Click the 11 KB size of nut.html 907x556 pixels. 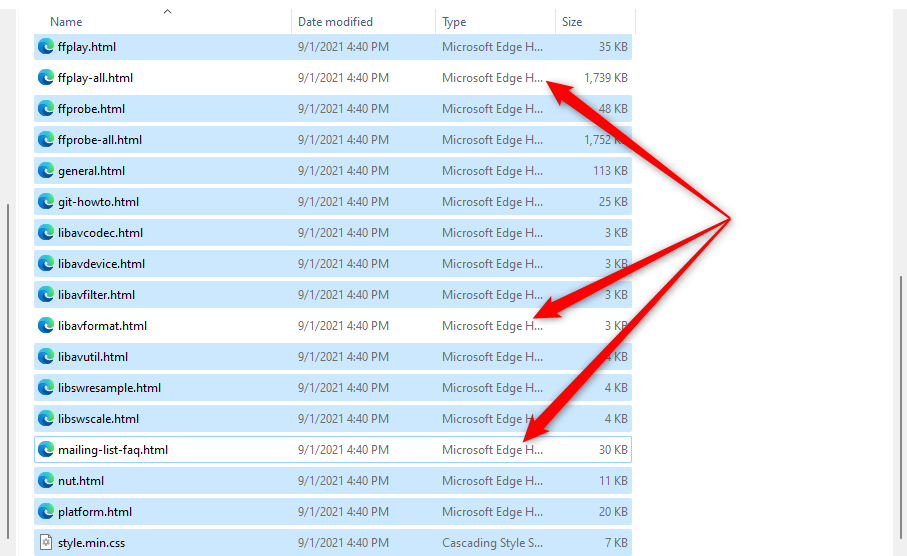(613, 480)
